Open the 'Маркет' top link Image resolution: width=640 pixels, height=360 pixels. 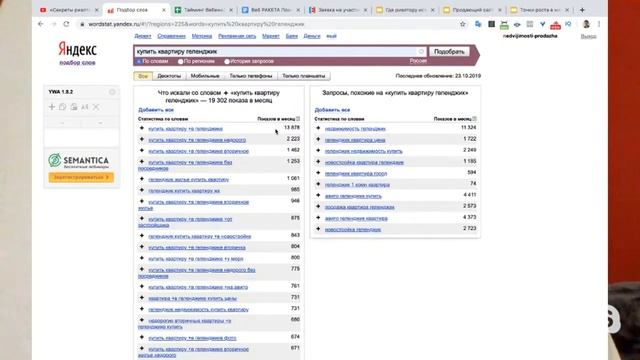[x=271, y=36]
